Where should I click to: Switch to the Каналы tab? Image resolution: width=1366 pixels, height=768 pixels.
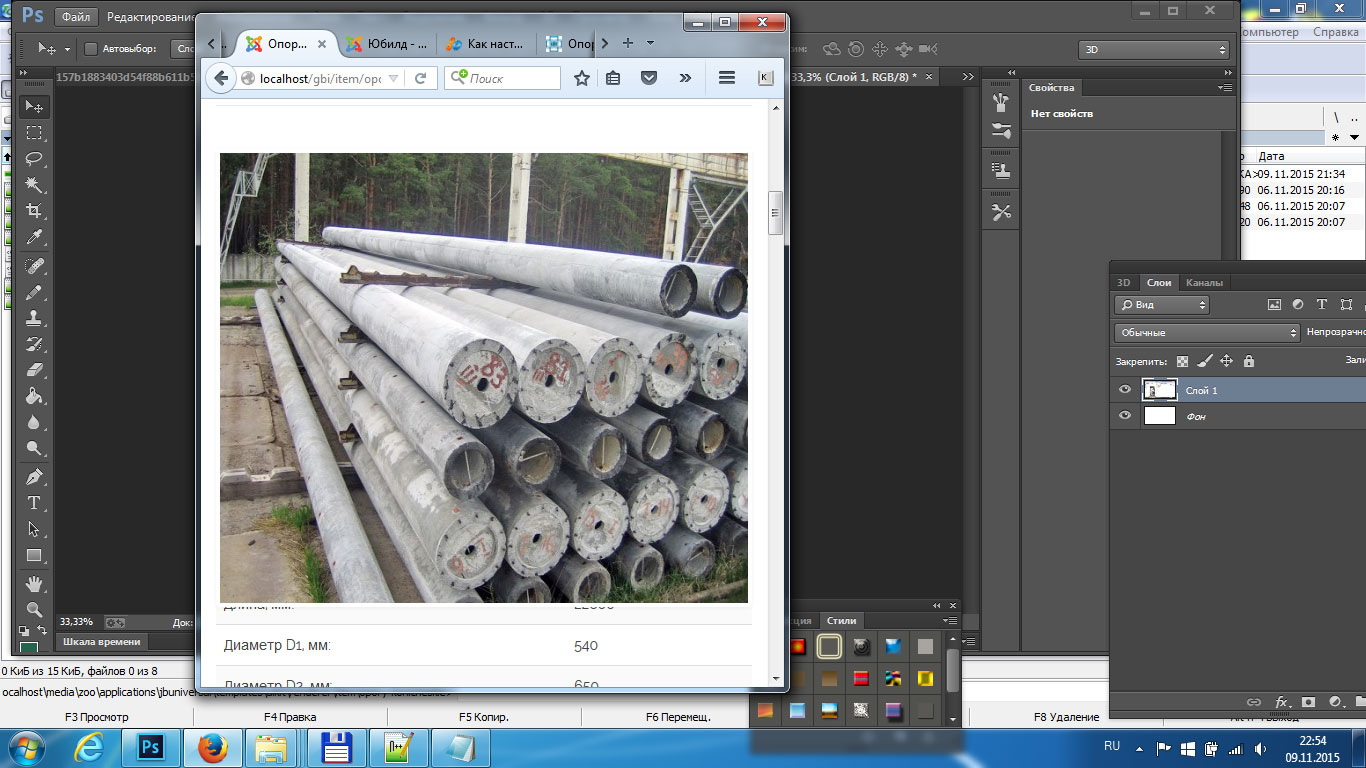tap(1204, 283)
